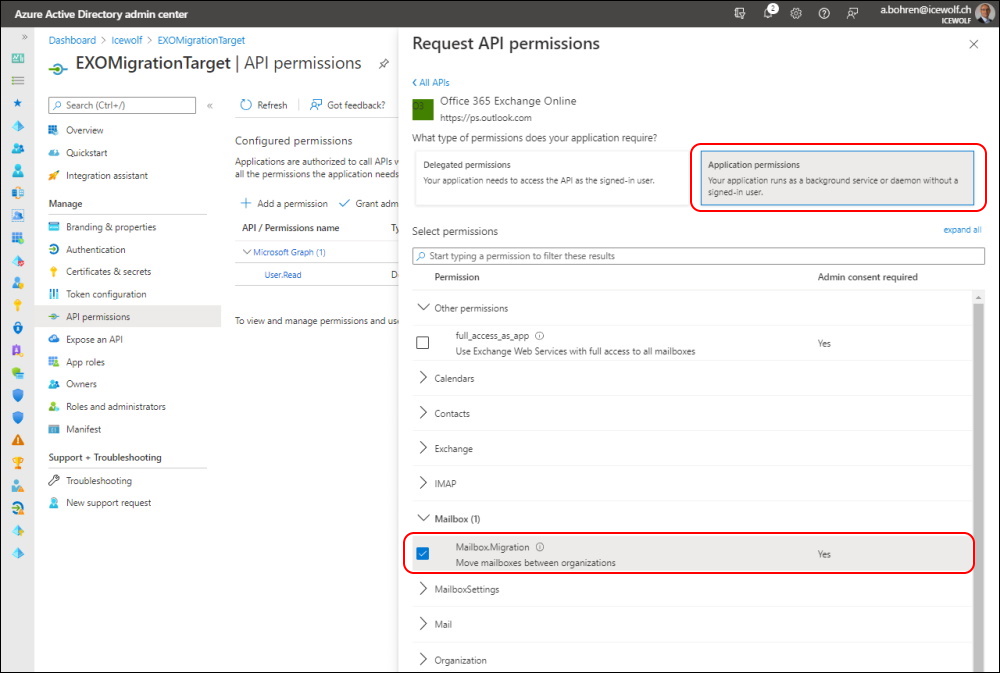Collapse the Other permissions group
1000x673 pixels.
coord(423,308)
